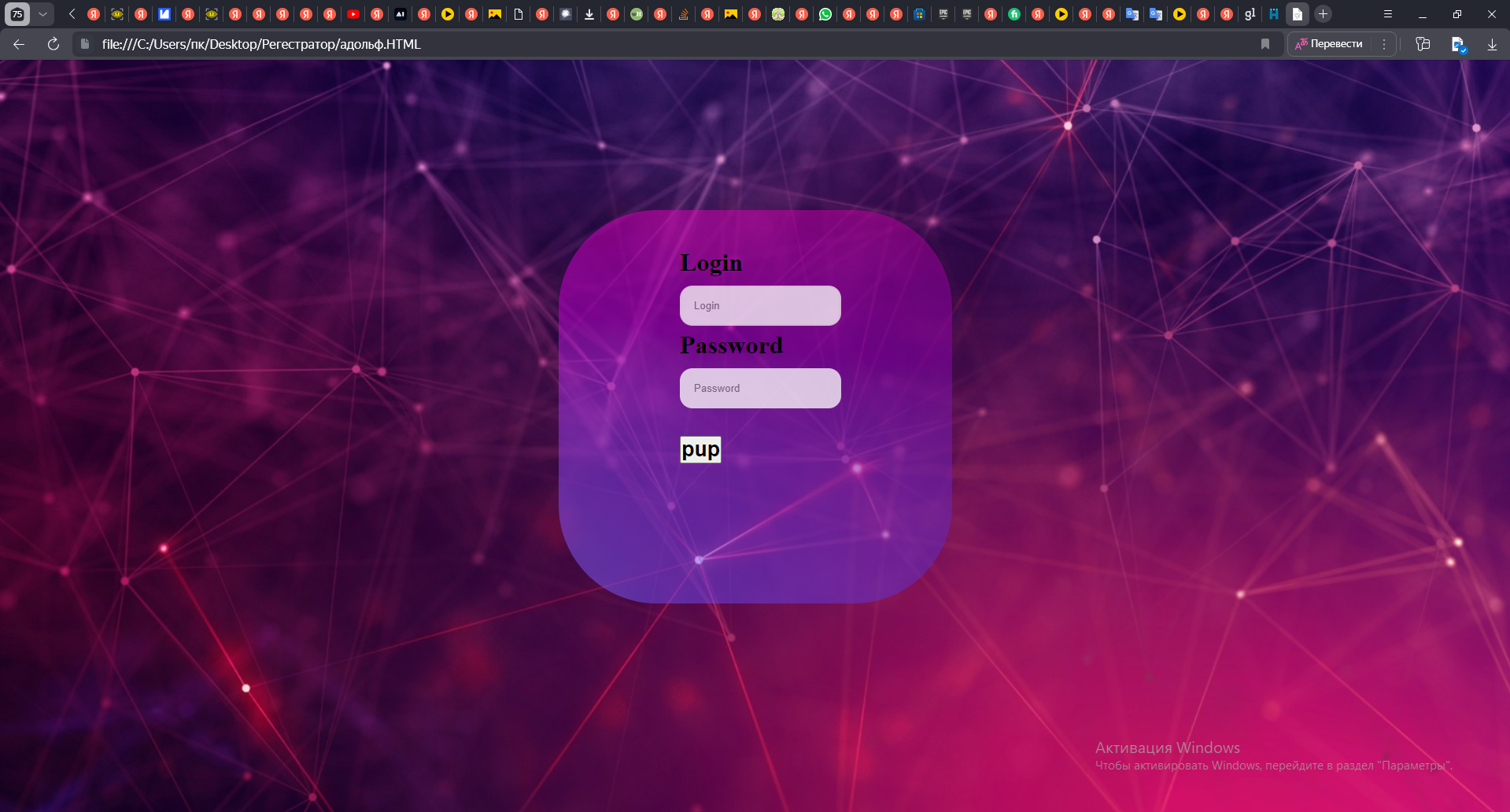
Task: Click the 75 open tabs counter
Action: click(17, 14)
